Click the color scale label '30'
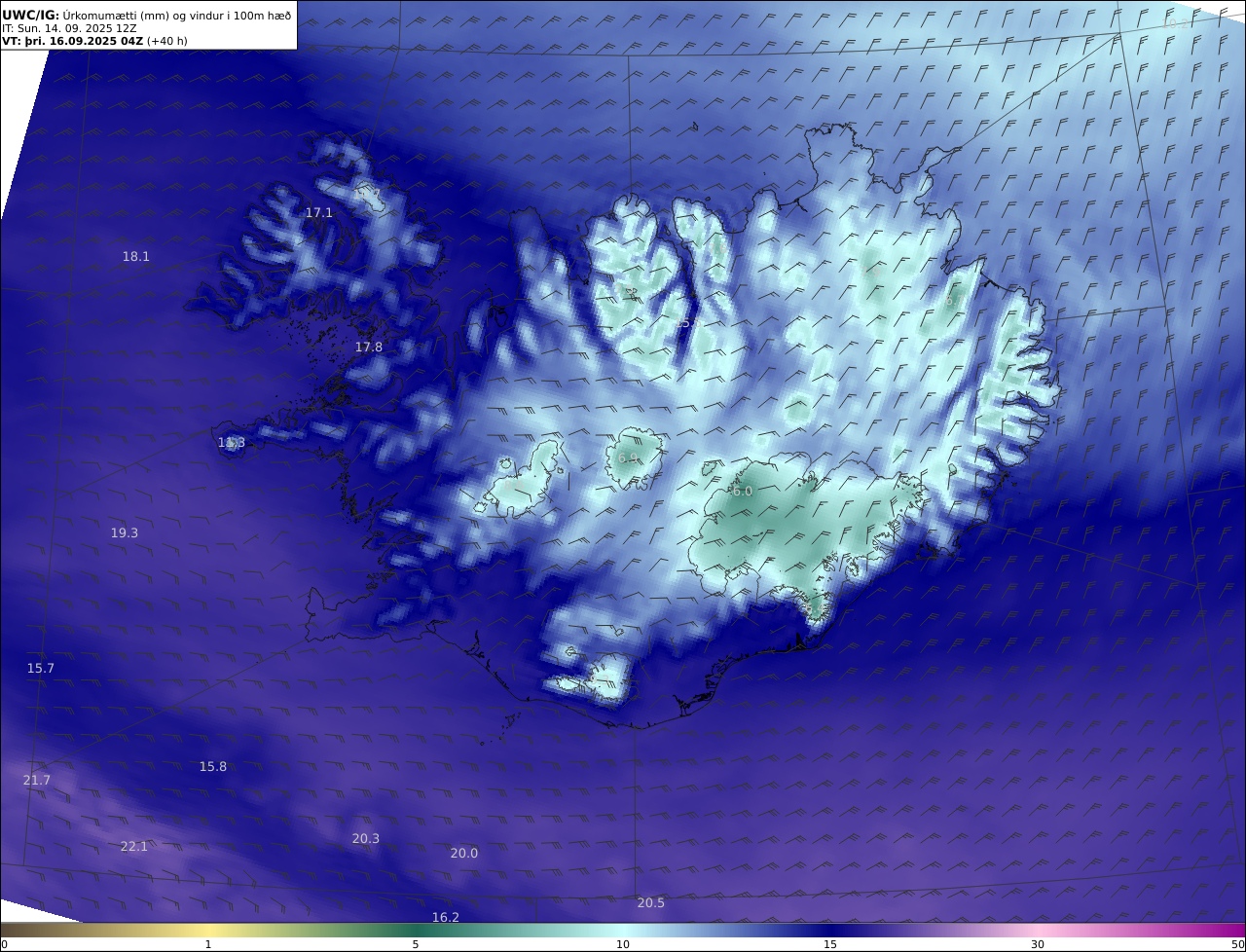This screenshot has width=1246, height=952. tap(1038, 944)
